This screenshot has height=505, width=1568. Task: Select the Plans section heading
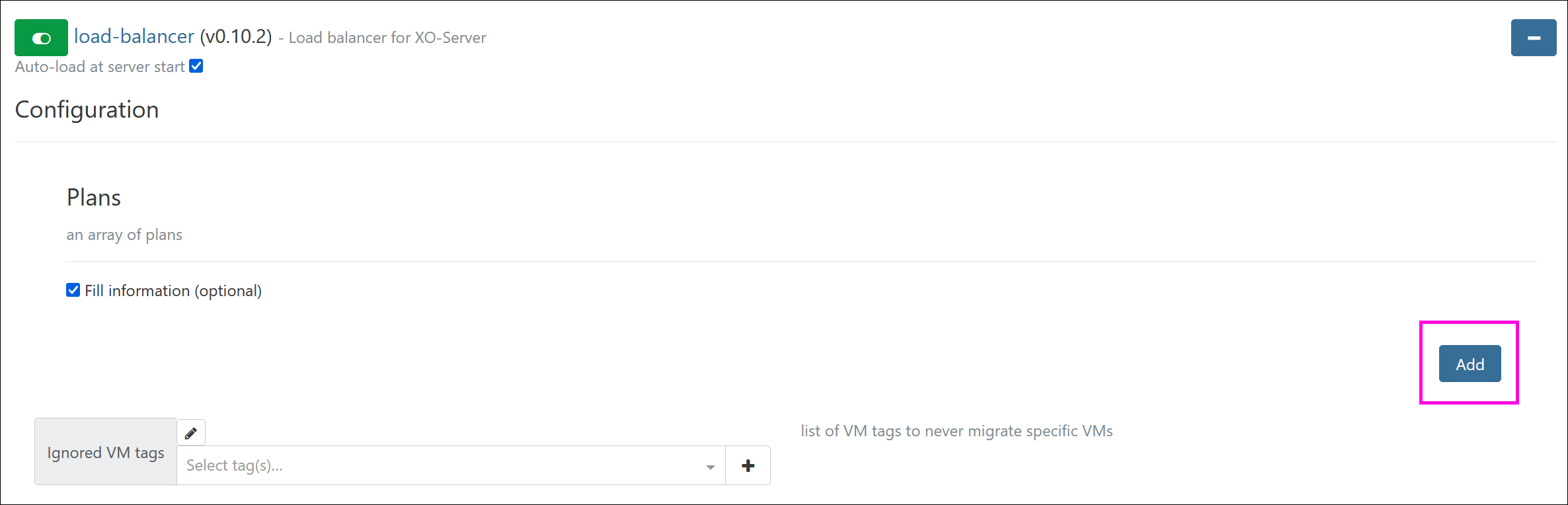point(94,198)
